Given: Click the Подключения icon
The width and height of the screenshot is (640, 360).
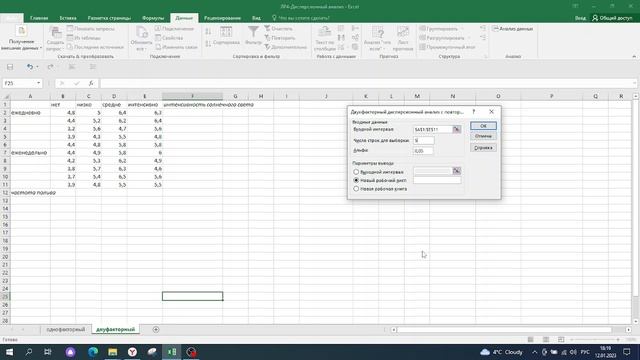Looking at the screenshot, I should (158, 29).
